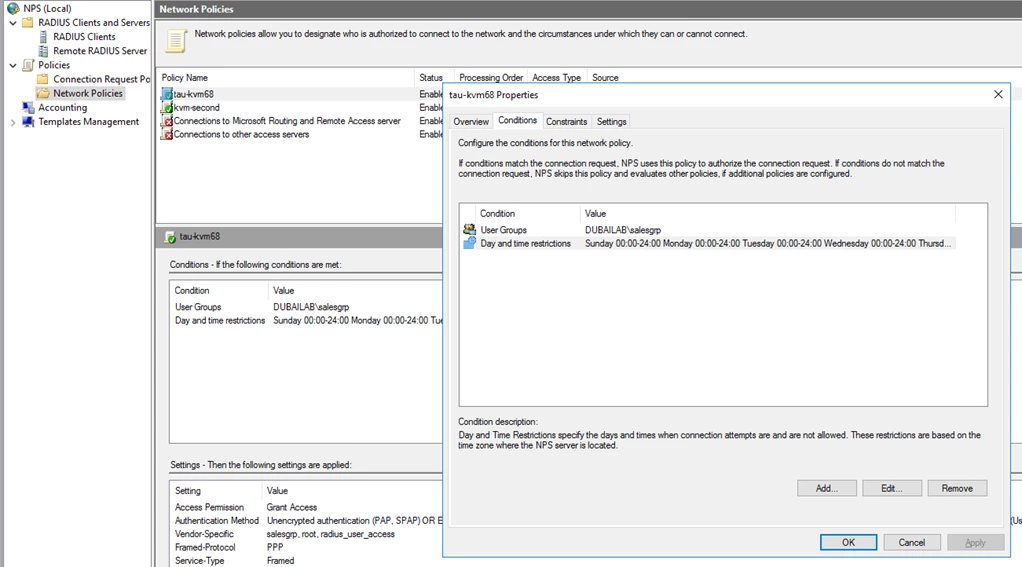Switch to the Overview tab
The height and width of the screenshot is (567, 1022).
(471, 122)
